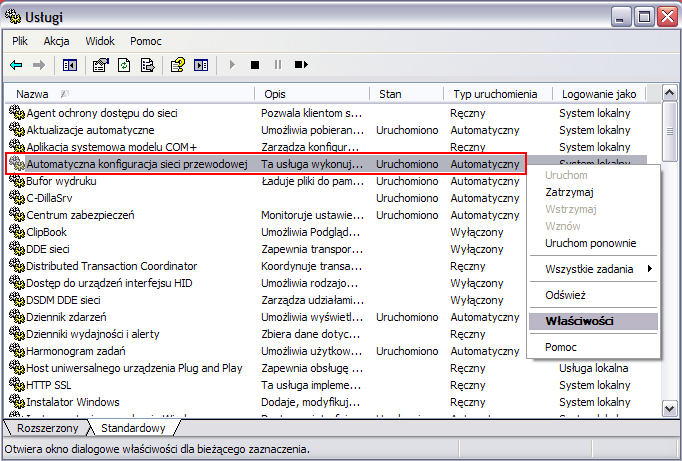682x461 pixels.
Task: Select Uruchom ponownie in context menu
Action: point(590,243)
